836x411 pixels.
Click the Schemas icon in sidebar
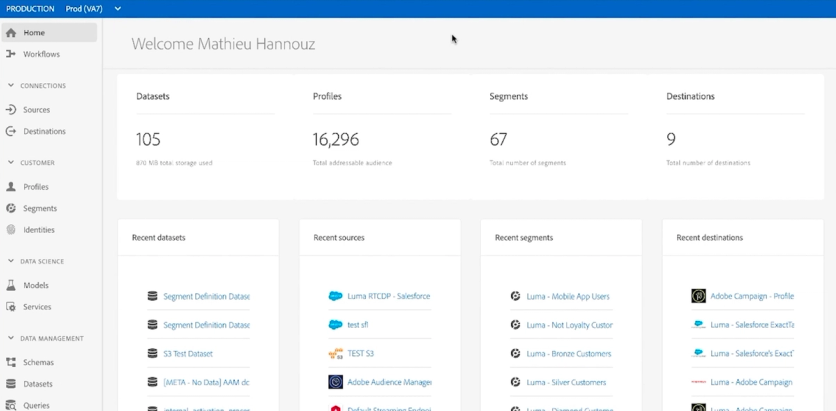pyautogui.click(x=11, y=362)
